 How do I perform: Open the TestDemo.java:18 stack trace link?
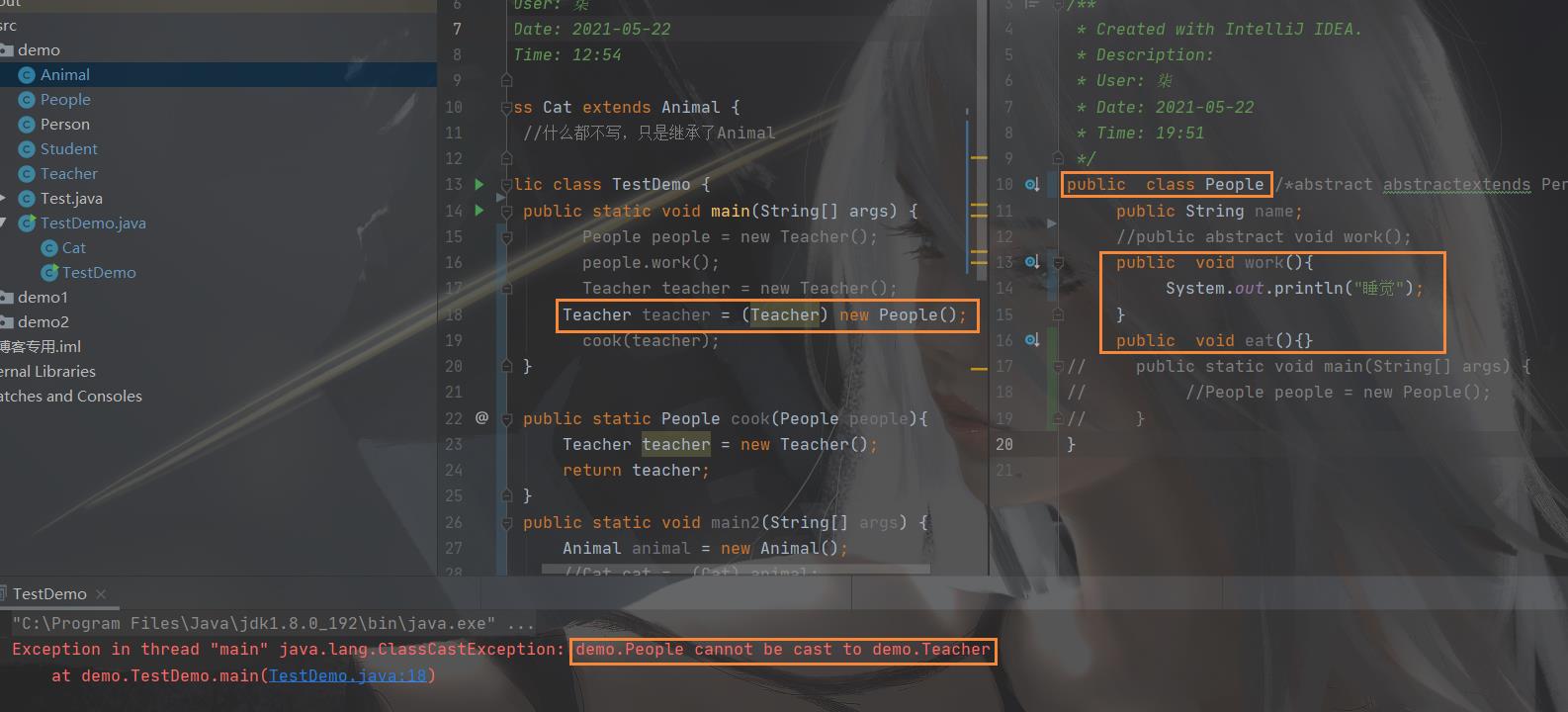click(x=347, y=675)
